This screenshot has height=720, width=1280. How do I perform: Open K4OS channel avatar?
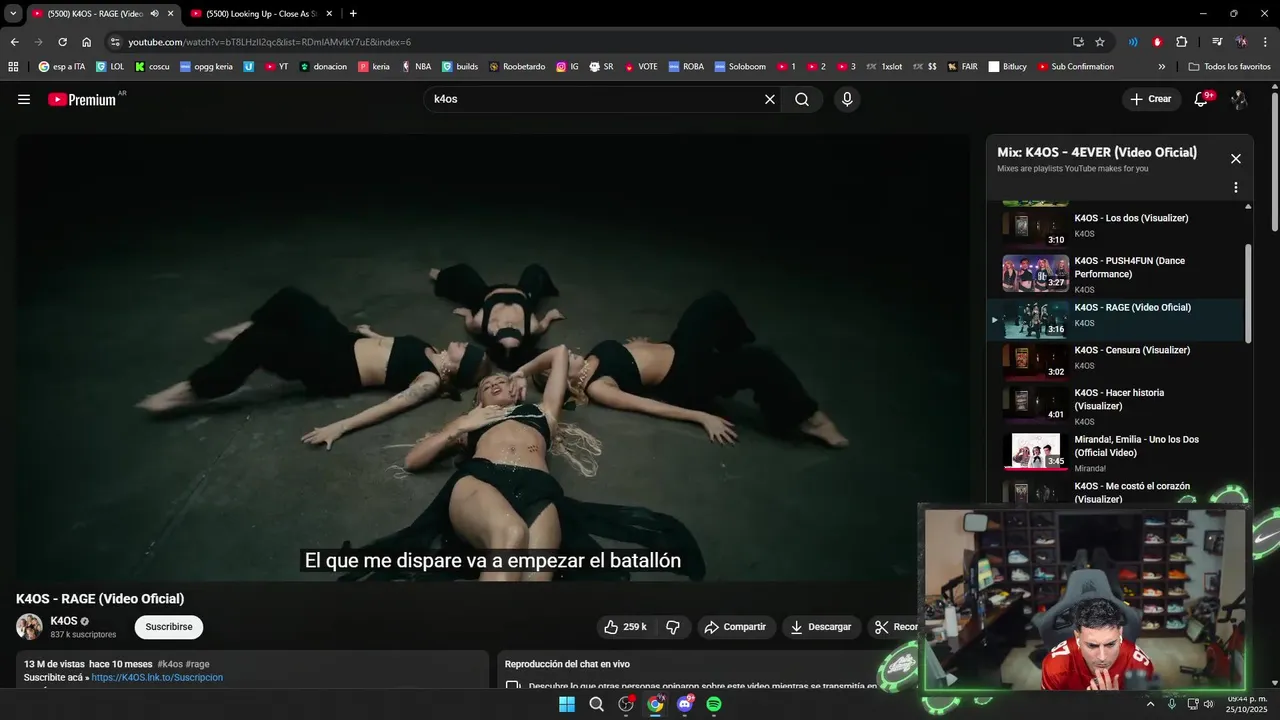coord(29,627)
